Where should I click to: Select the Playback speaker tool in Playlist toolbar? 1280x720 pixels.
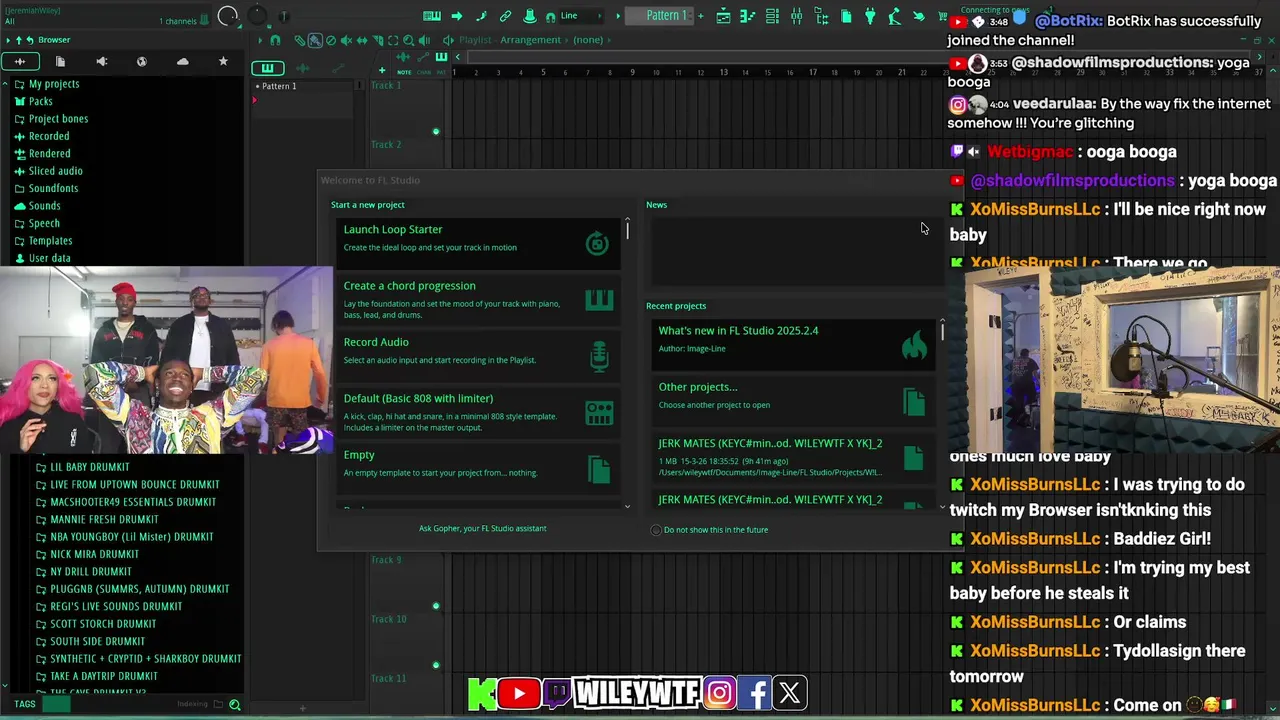pos(424,41)
